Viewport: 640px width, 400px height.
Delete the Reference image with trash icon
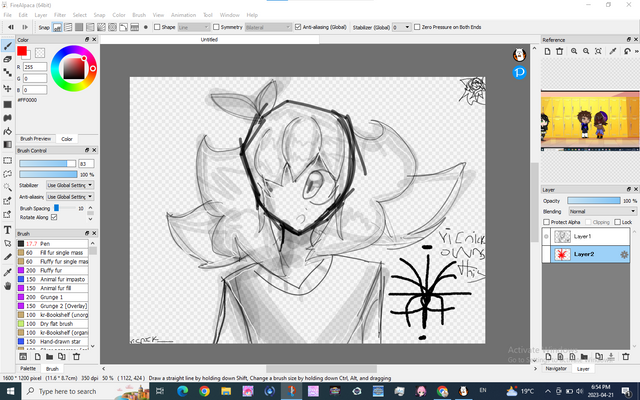tap(560, 51)
